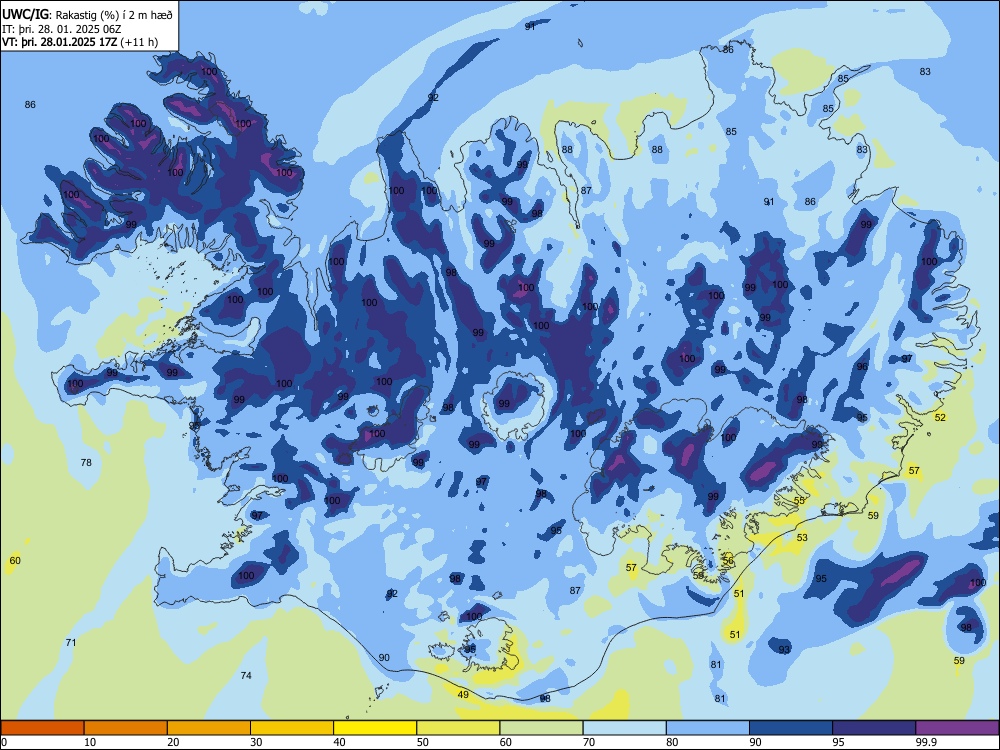Image resolution: width=1000 pixels, height=750 pixels.
Task: Click the legend tick label '70'
Action: tap(589, 742)
